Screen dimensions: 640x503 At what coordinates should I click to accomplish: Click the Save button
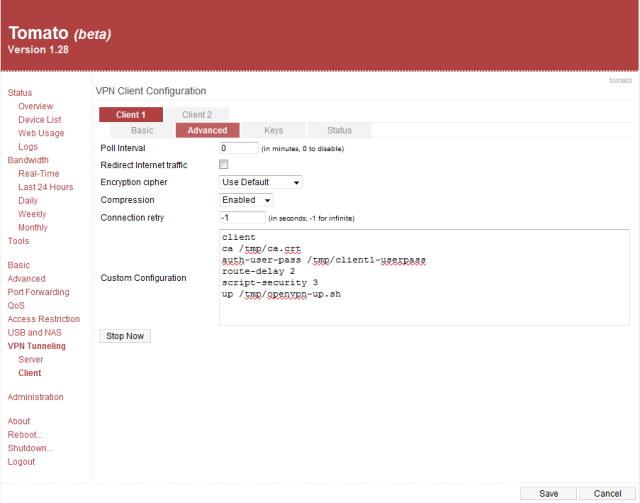548,494
